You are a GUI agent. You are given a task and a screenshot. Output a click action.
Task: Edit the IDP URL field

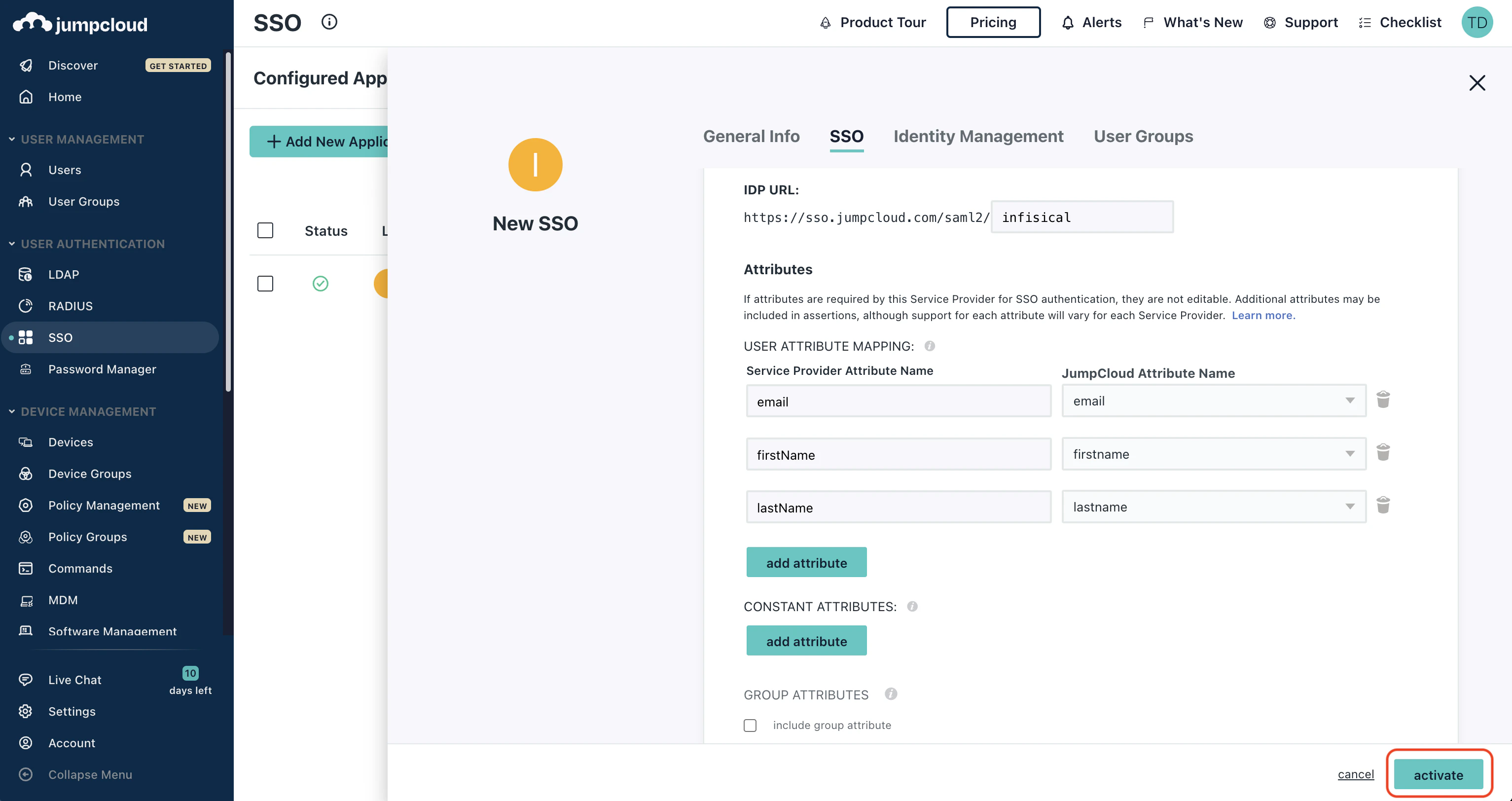click(1082, 218)
